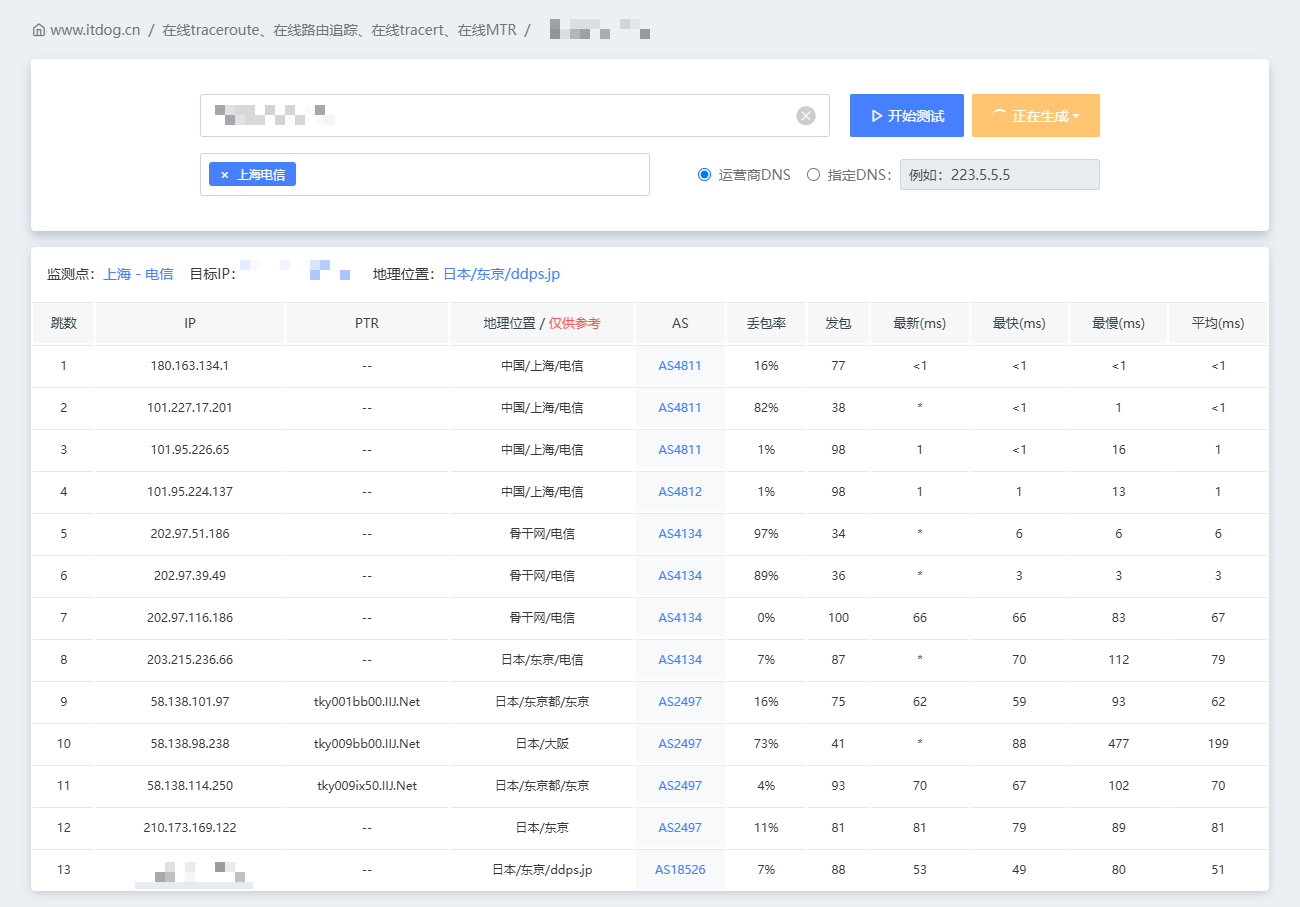Screen dimensions: 1300x907
Task: Click the home icon beside www.itdog.cn
Action: coord(39,30)
